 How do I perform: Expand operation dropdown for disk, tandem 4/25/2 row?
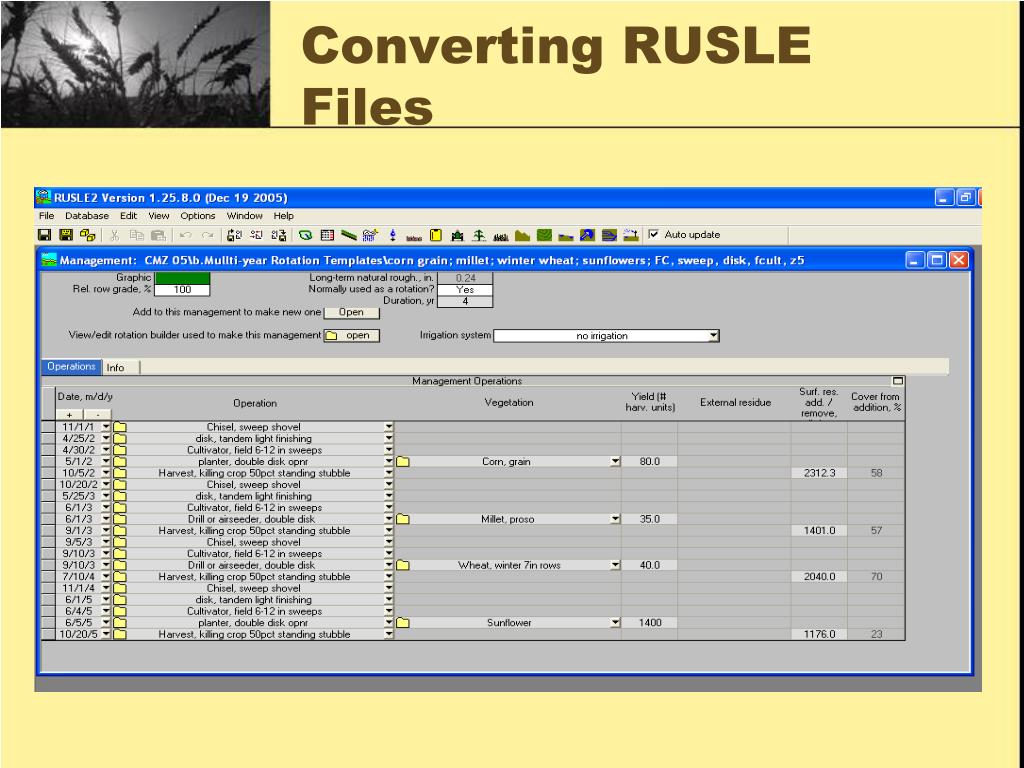click(389, 439)
